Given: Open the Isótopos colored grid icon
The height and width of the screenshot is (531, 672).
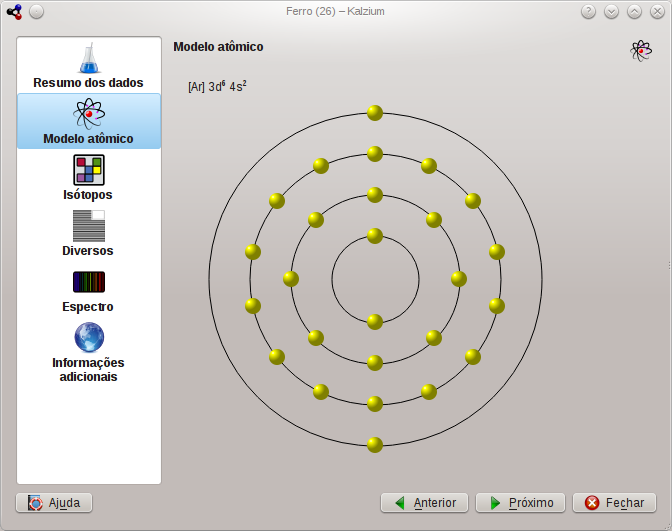Looking at the screenshot, I should click(89, 169).
